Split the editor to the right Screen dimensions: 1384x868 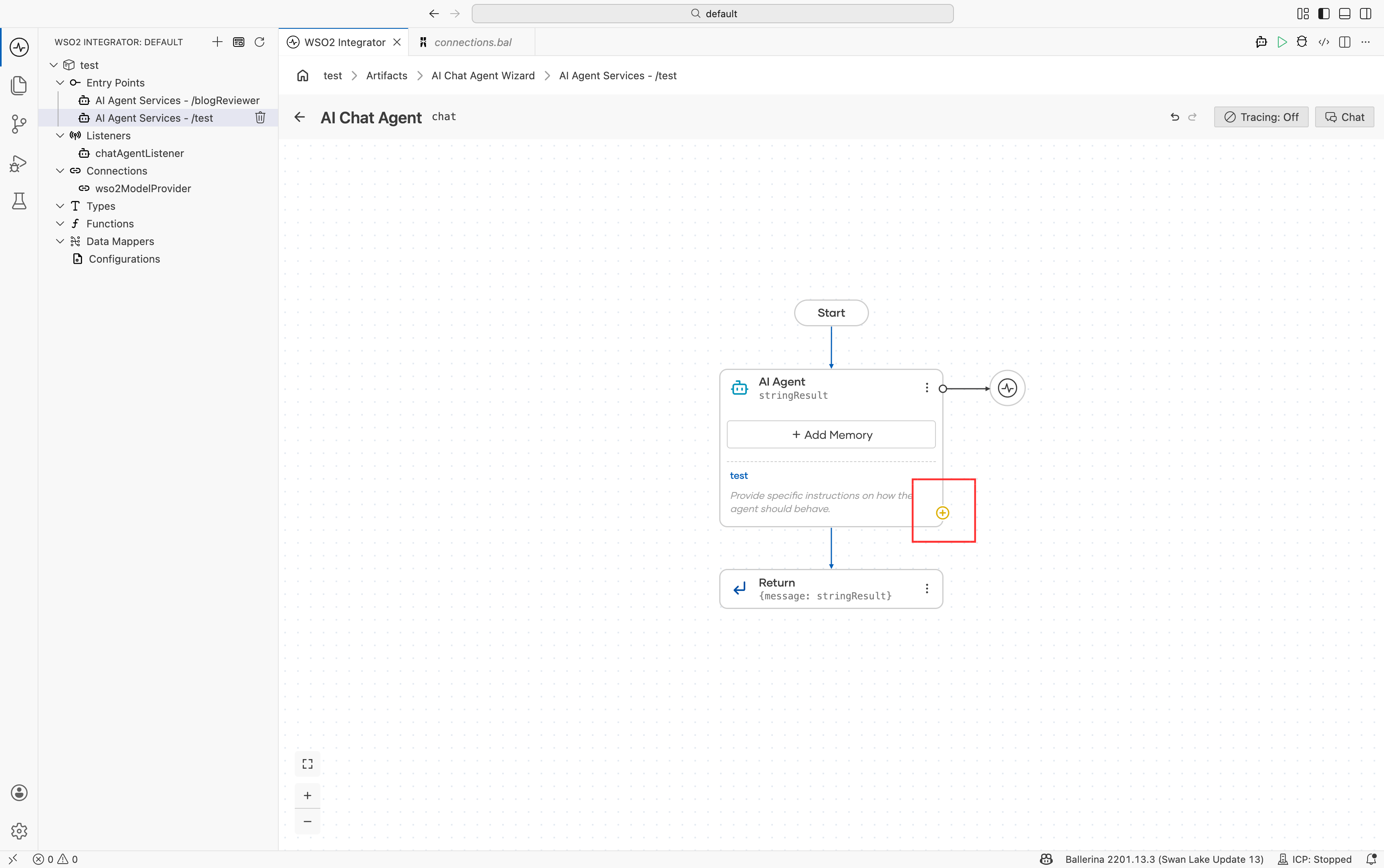(x=1344, y=42)
